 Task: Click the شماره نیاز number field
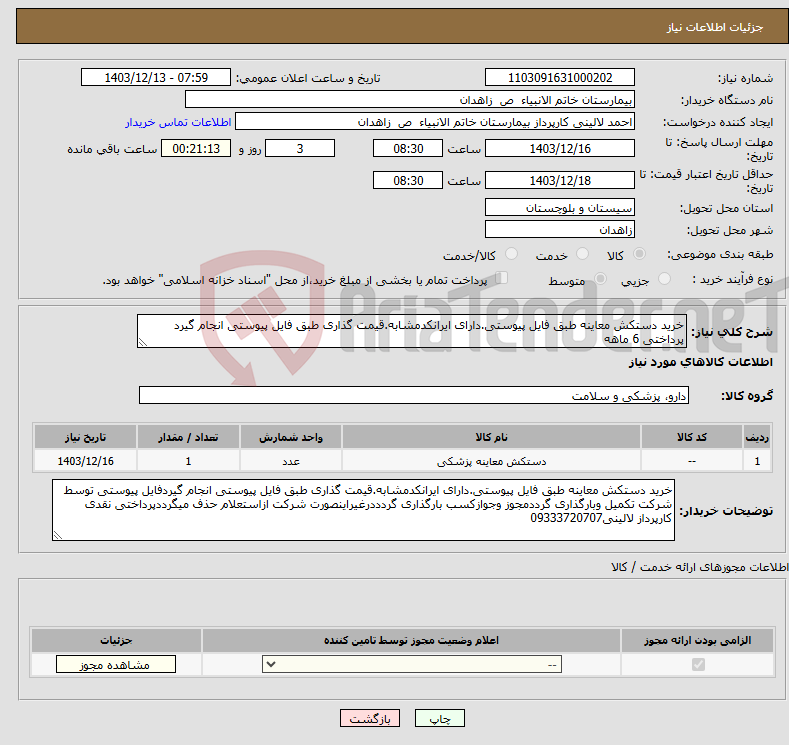click(560, 77)
